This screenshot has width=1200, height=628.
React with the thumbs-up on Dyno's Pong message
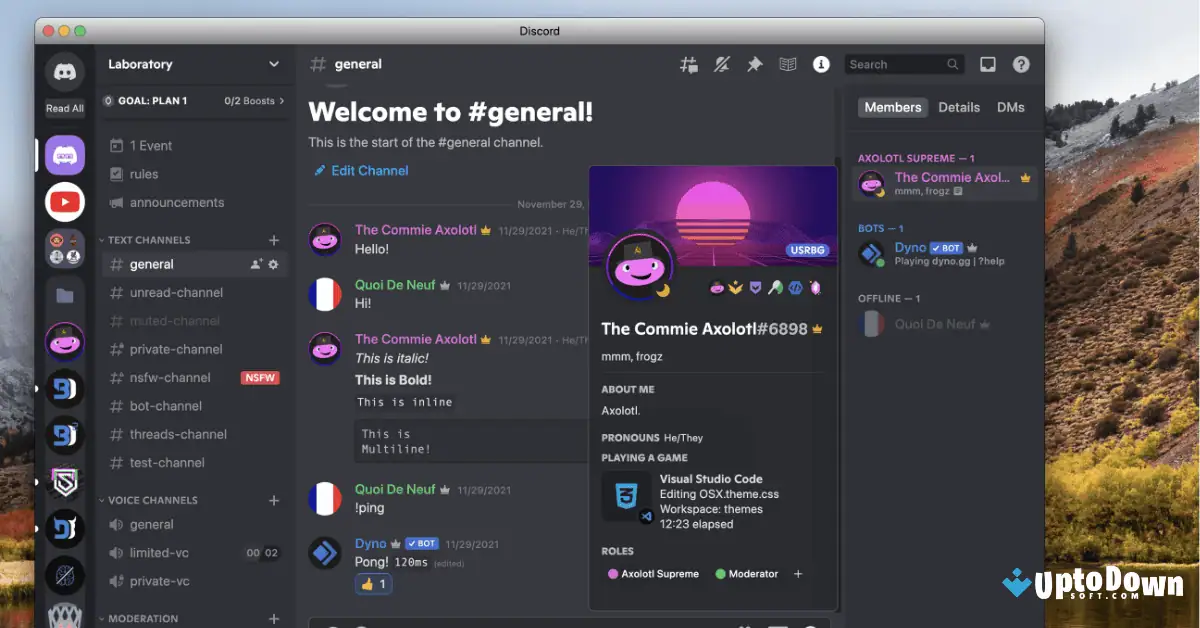tap(373, 583)
